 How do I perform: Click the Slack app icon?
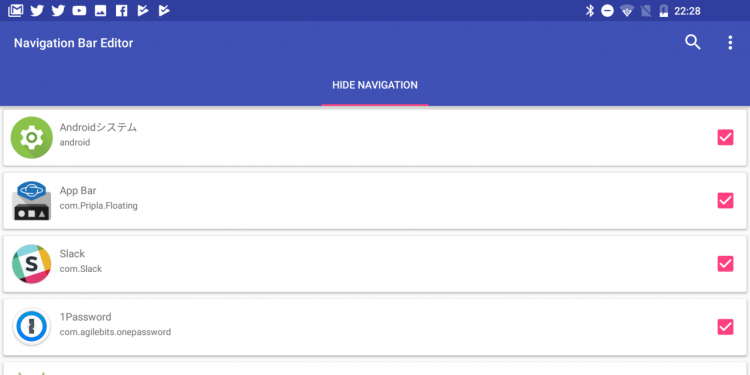[32, 264]
